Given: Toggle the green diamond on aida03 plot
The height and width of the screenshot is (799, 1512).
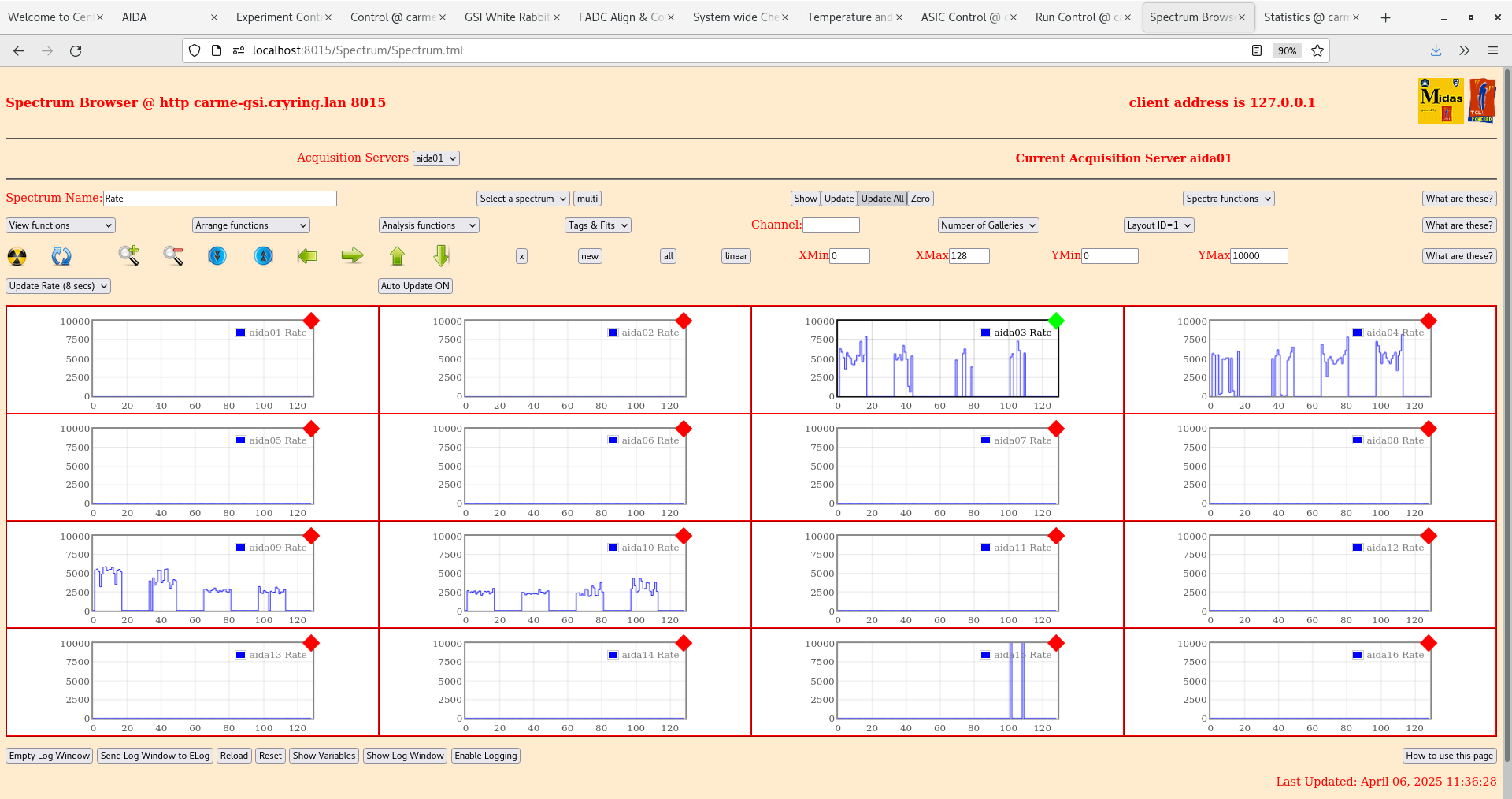Looking at the screenshot, I should [x=1056, y=321].
